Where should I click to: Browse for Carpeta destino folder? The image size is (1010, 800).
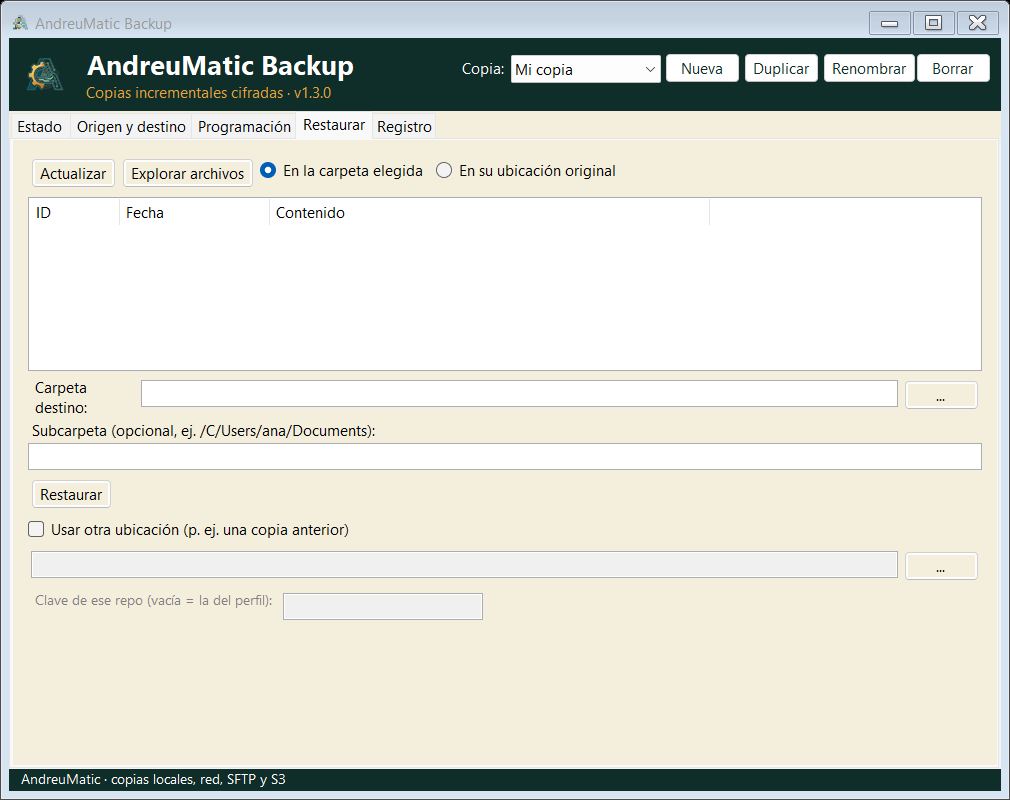click(x=941, y=395)
